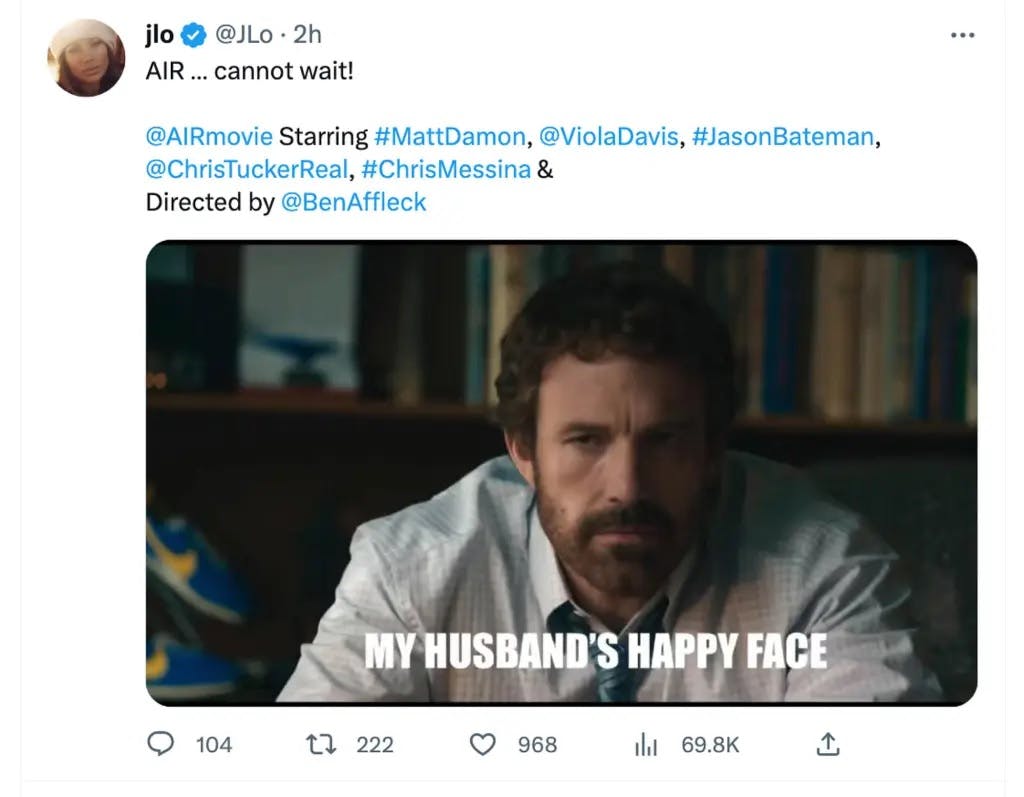Open the @ViolaDavis mention
This screenshot has height=797, width=1024.
[607, 136]
